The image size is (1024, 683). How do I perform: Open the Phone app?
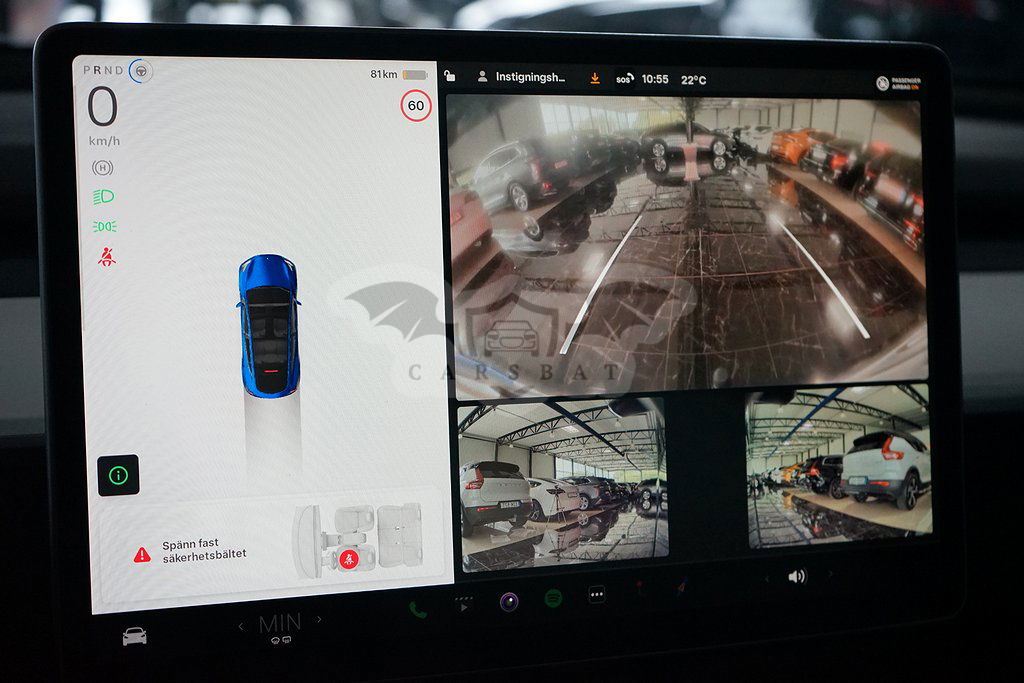417,609
